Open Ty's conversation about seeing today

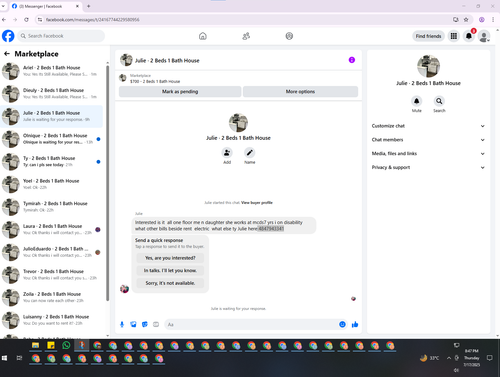[52, 162]
